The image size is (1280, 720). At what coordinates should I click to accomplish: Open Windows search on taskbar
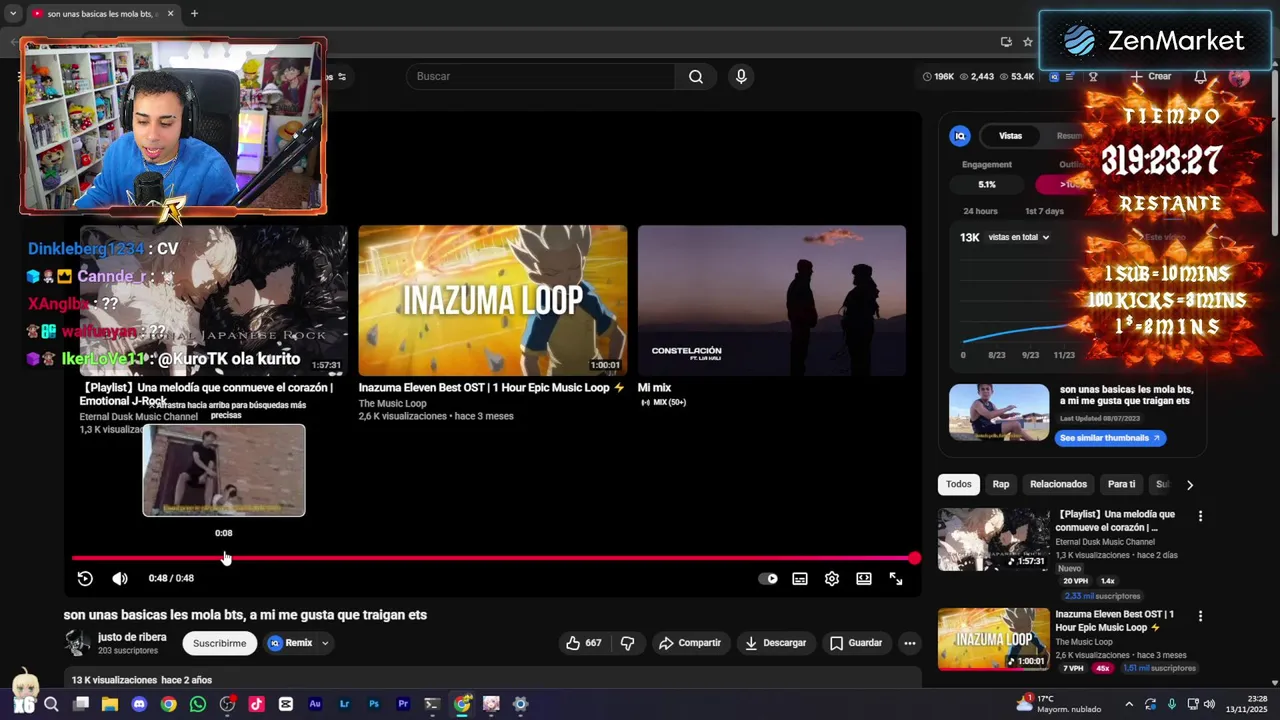click(51, 704)
